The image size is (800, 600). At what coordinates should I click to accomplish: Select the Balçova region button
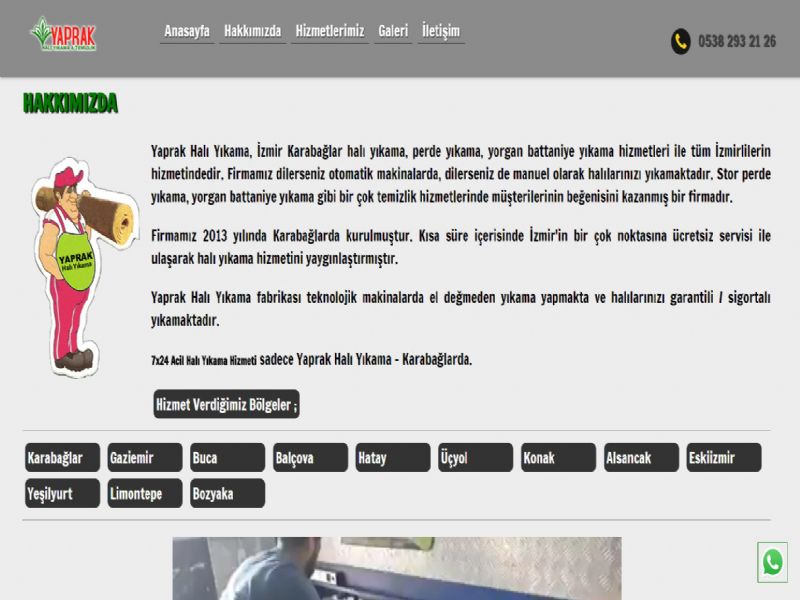click(310, 458)
